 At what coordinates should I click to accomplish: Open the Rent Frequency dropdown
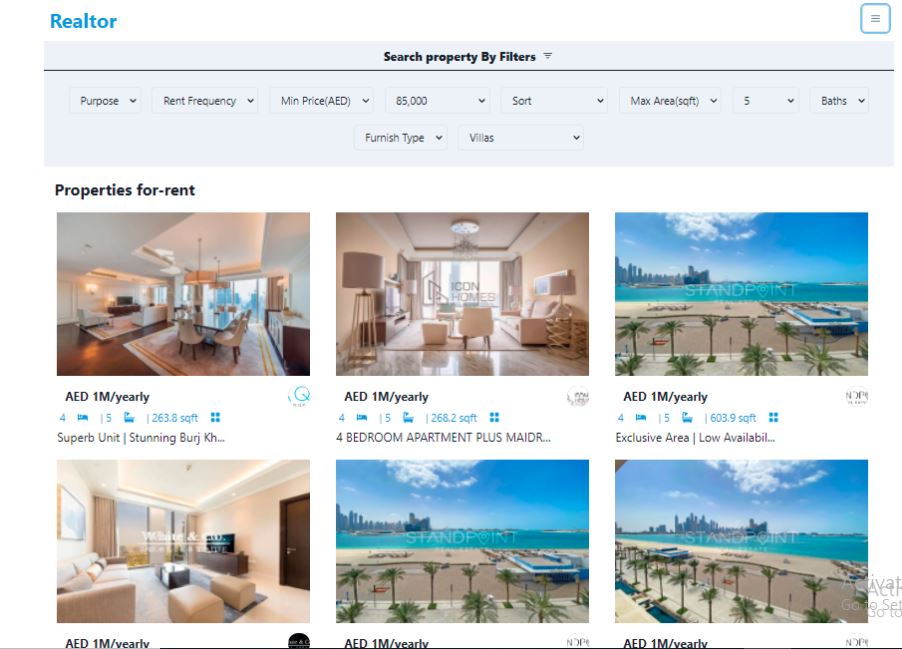(x=205, y=101)
